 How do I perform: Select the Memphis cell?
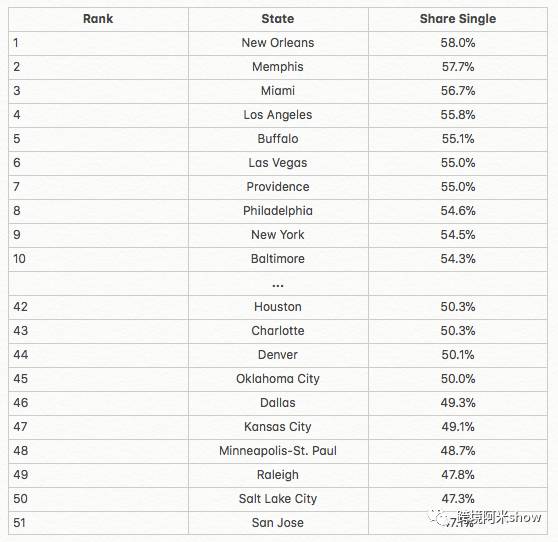click(x=278, y=67)
